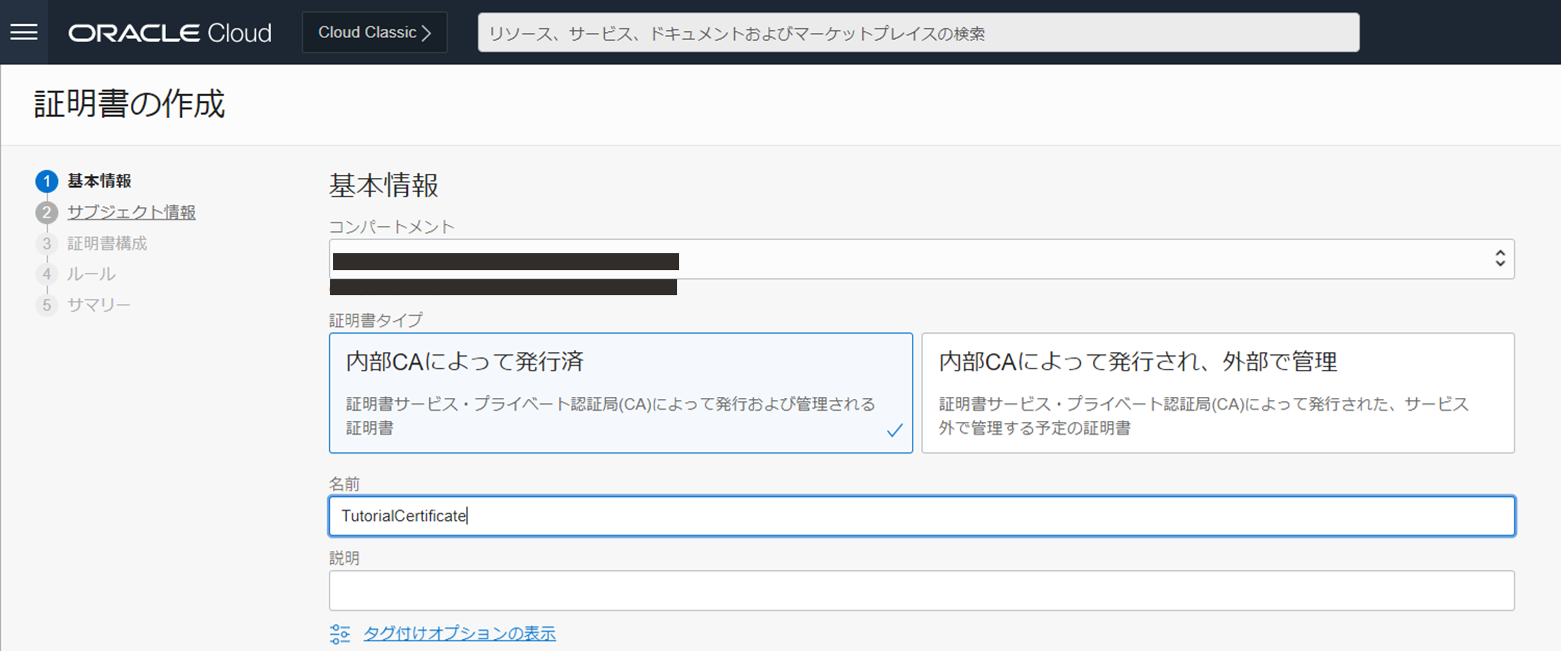Click the tag options icon beside the link
1561x651 pixels.
click(339, 633)
